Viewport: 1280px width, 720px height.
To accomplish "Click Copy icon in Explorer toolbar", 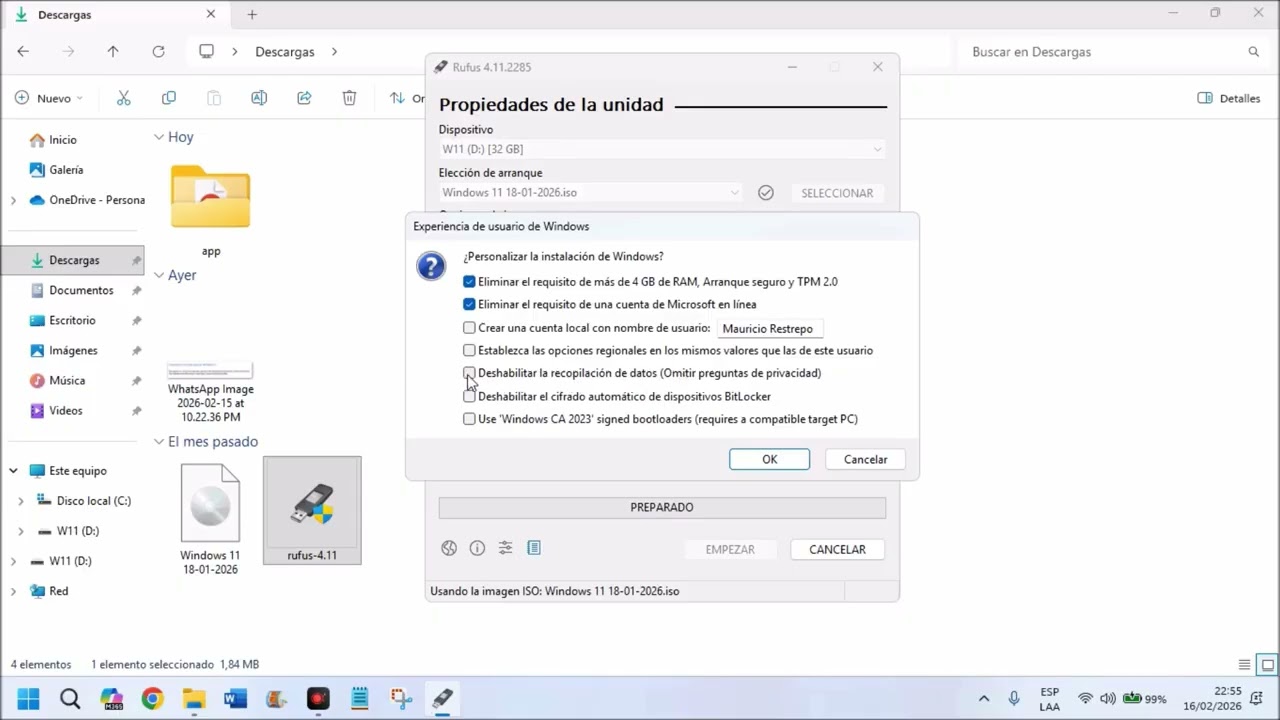I will coord(169,98).
